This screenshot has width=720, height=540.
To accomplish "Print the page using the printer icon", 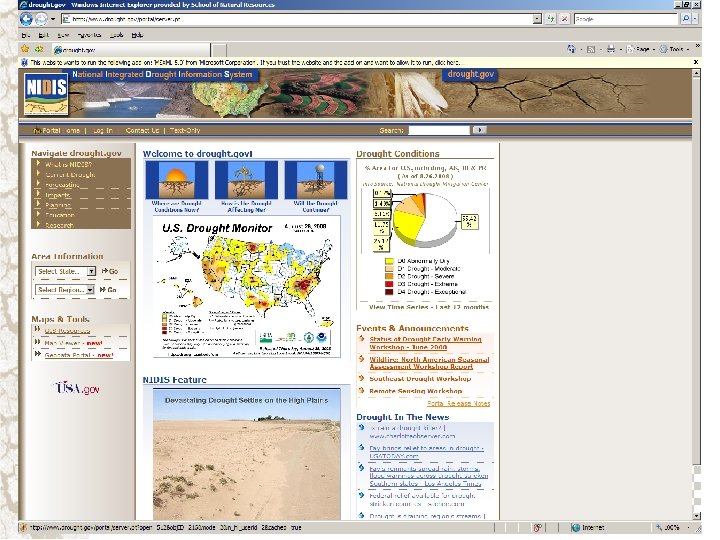I will point(611,49).
